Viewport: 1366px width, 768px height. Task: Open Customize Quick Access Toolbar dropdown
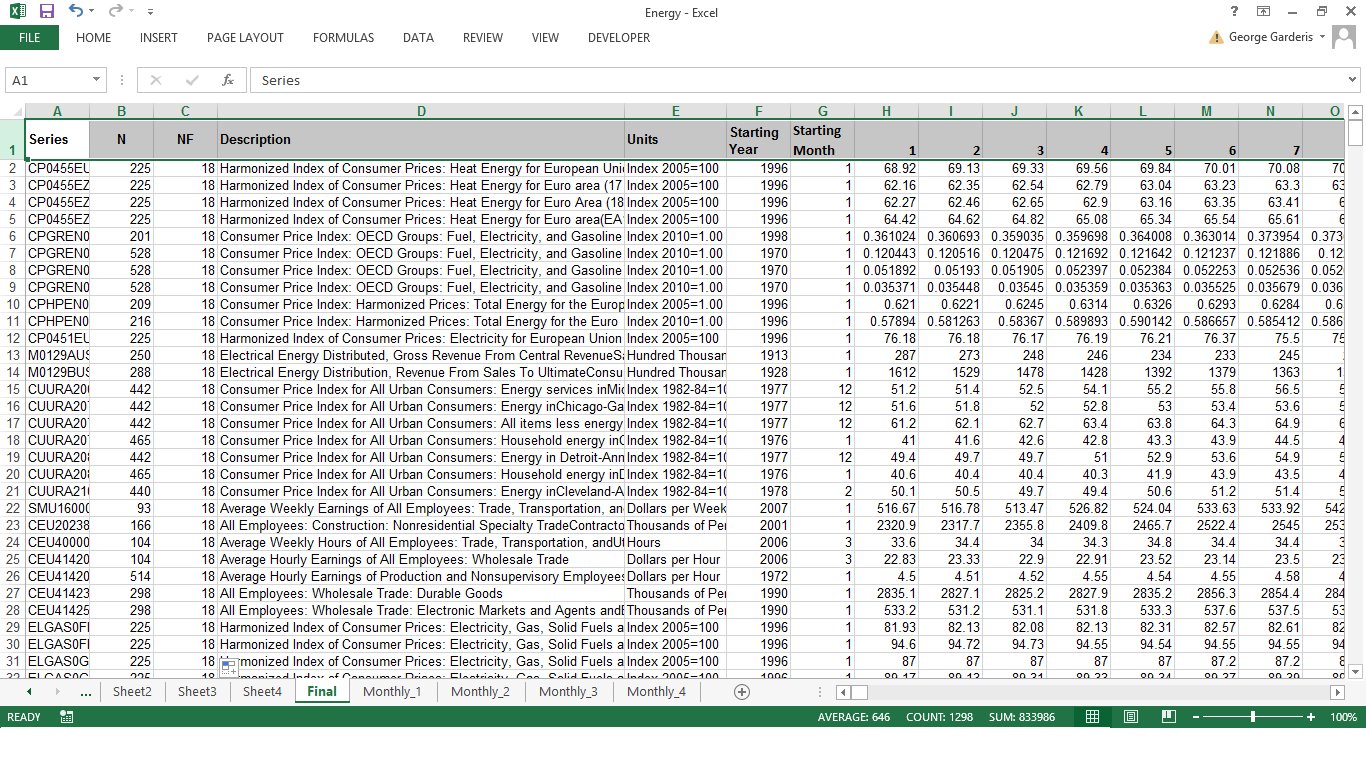[150, 12]
